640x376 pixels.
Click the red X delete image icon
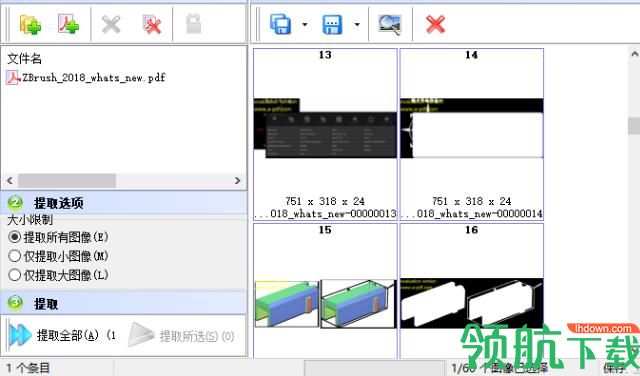435,24
